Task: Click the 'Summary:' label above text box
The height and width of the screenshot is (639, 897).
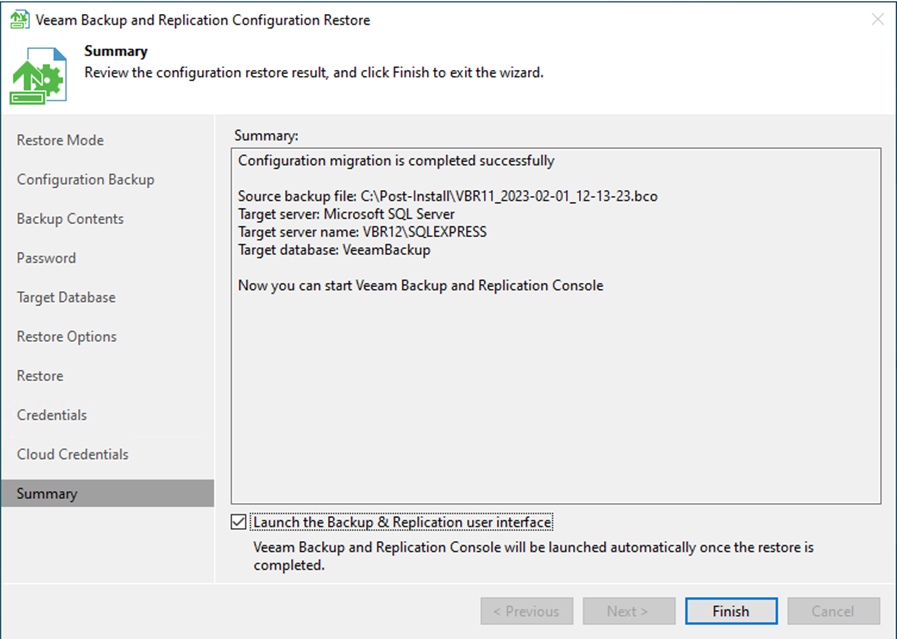Action: pos(266,136)
